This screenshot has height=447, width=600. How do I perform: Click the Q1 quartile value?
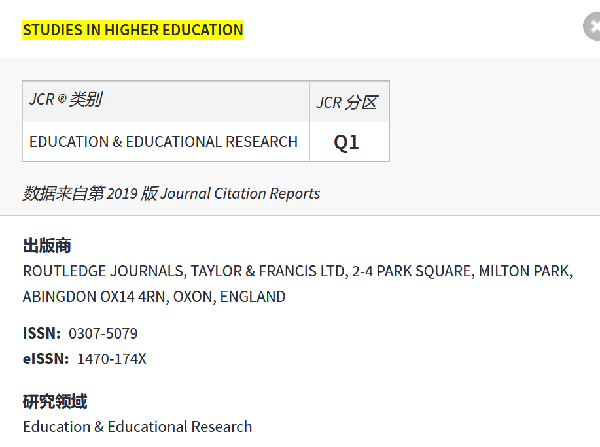point(346,142)
